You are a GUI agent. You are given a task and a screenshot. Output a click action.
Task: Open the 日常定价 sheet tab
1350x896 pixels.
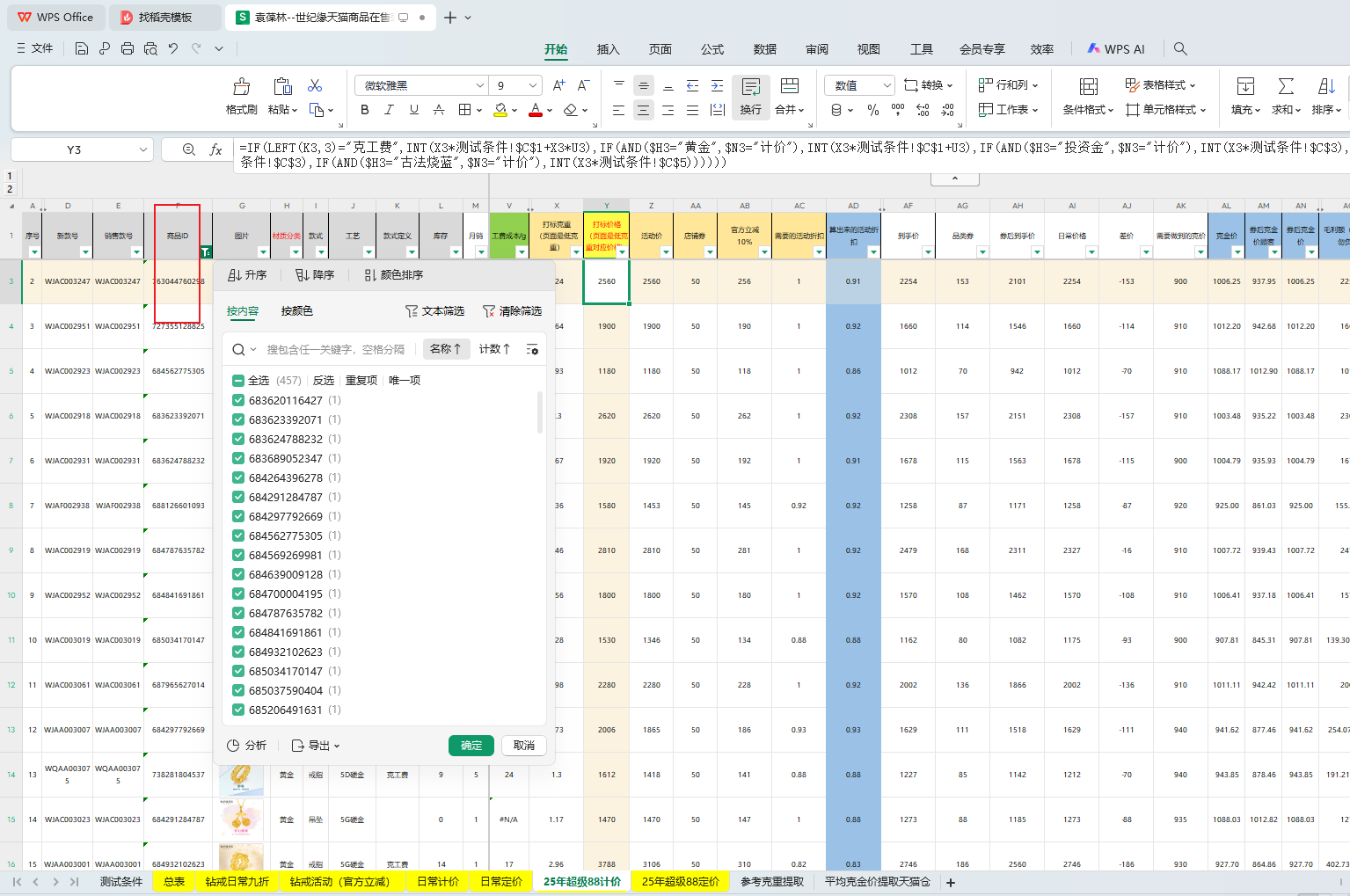click(500, 881)
